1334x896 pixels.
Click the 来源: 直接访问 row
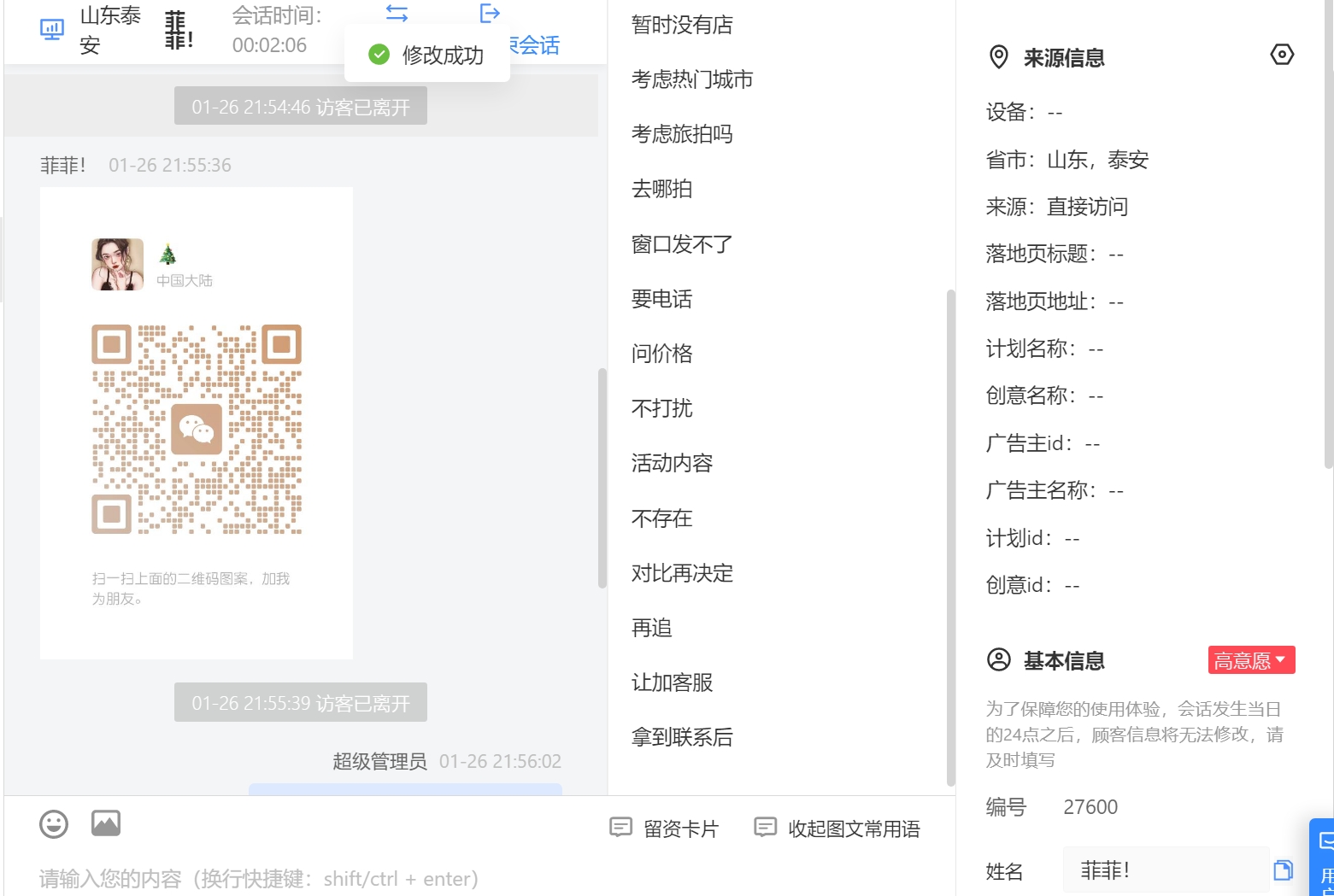click(1057, 207)
